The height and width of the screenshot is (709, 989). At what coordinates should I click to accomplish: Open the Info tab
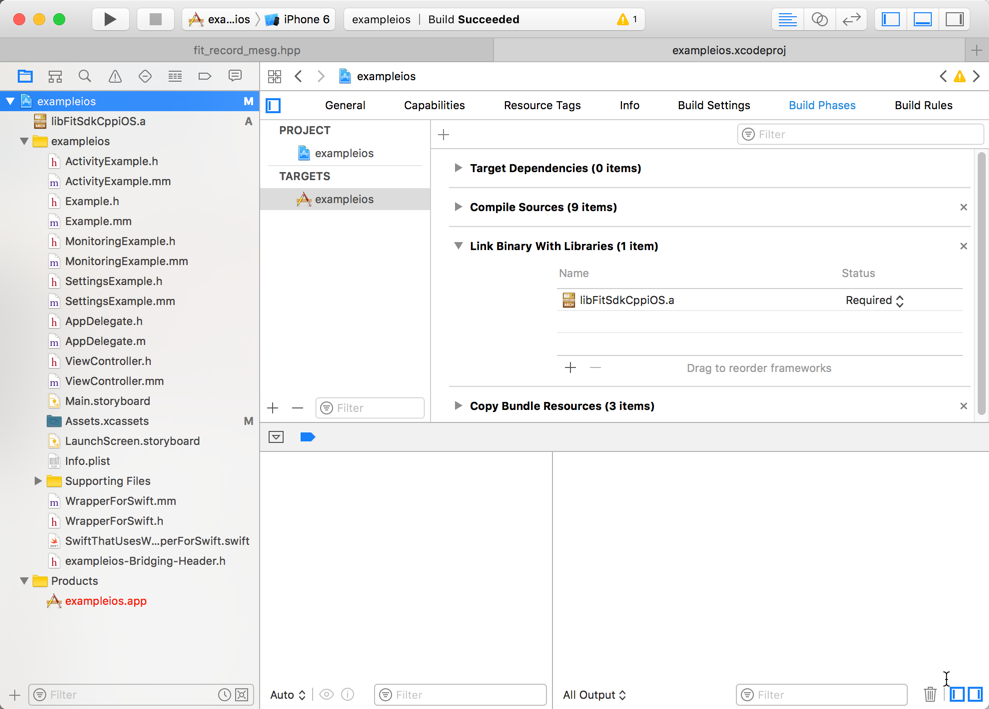629,105
